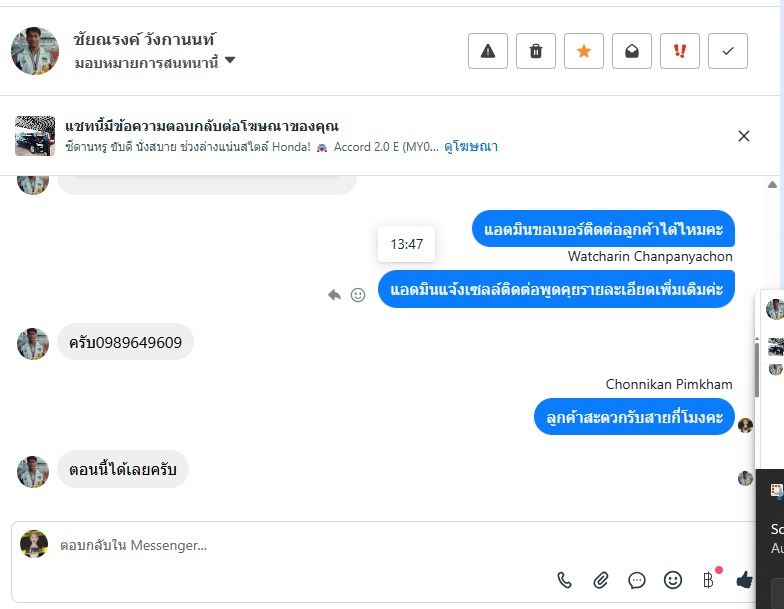Click the spam warning triangle icon
Viewport: 784px width, 609px height.
click(488, 51)
